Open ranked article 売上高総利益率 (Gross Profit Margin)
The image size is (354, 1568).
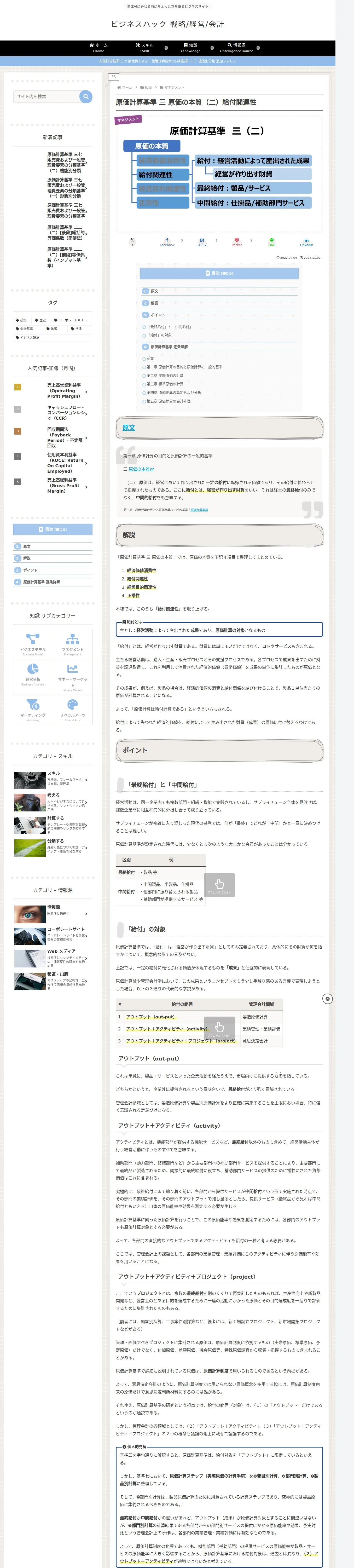pyautogui.click(x=53, y=486)
